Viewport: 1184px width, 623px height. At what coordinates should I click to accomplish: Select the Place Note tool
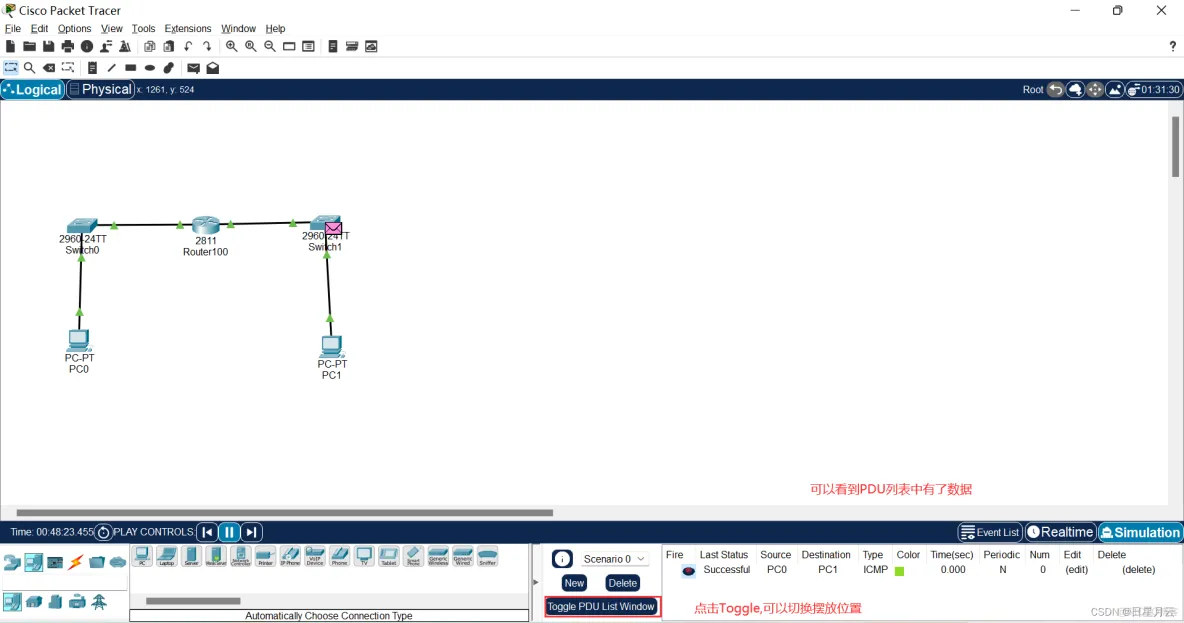[92, 68]
